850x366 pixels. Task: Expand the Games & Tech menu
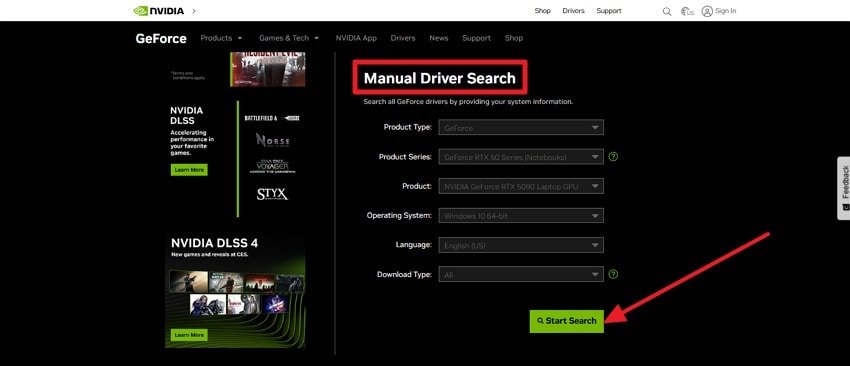(x=289, y=38)
